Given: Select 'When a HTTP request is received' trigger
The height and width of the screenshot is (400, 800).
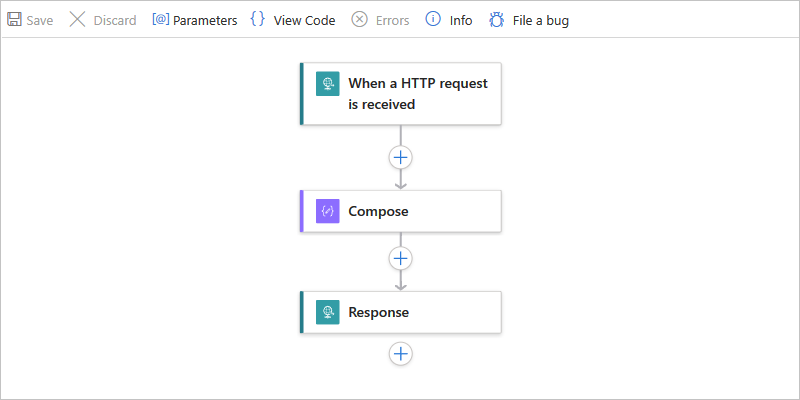Looking at the screenshot, I should (x=418, y=93).
